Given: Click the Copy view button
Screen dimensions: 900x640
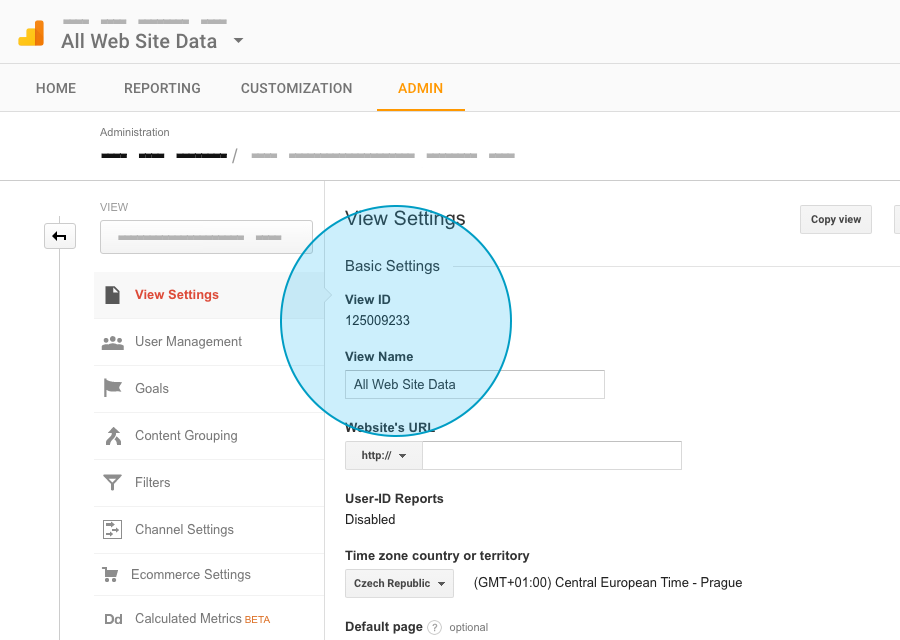Looking at the screenshot, I should pyautogui.click(x=836, y=219).
